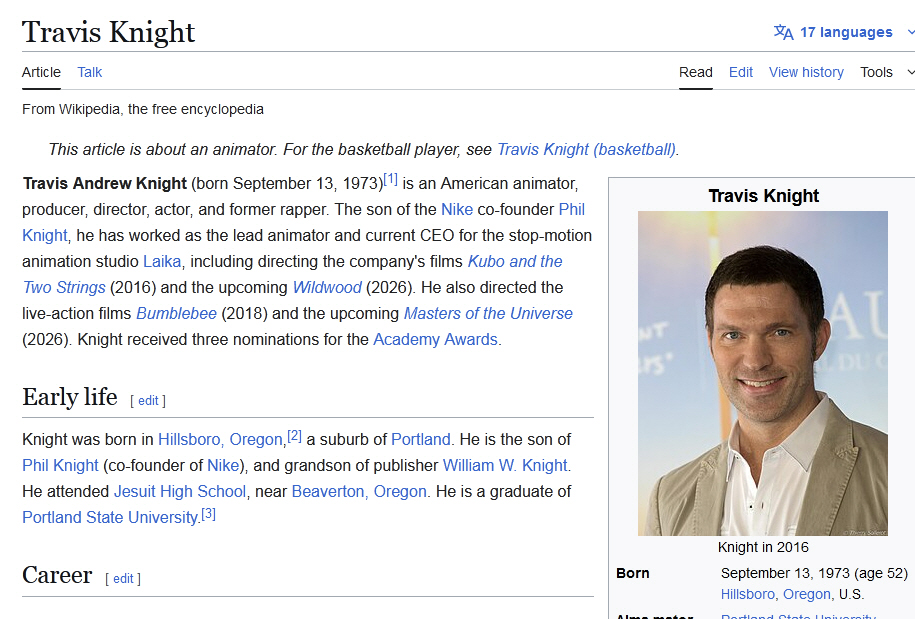Open Kubo and the Two Strings link
The width and height of the screenshot is (915, 619).
tap(515, 261)
